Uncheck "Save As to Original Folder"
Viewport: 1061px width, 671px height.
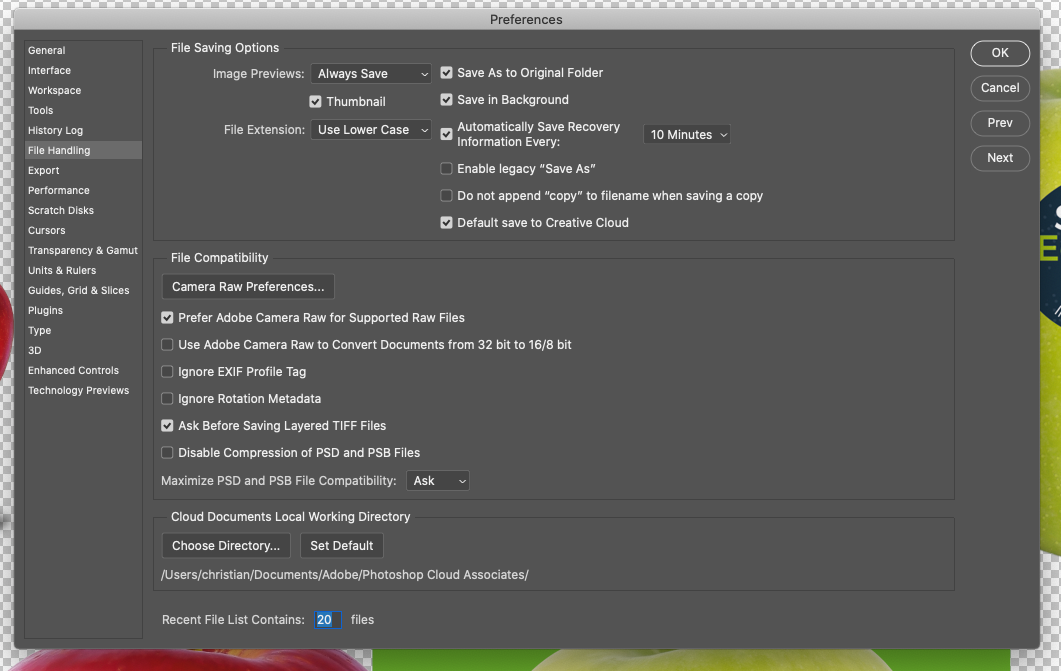pyautogui.click(x=446, y=72)
